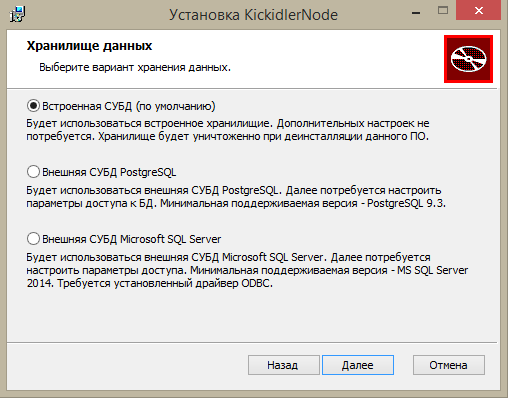
Task: Click the installer package icon in title bar
Action: tap(17, 14)
